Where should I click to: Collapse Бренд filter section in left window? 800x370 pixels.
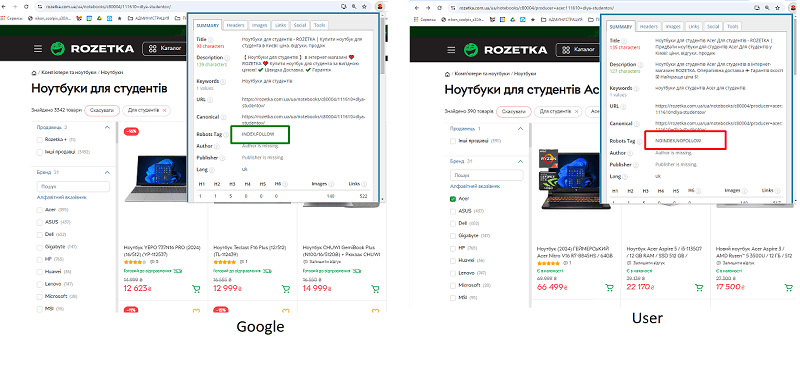(107, 172)
